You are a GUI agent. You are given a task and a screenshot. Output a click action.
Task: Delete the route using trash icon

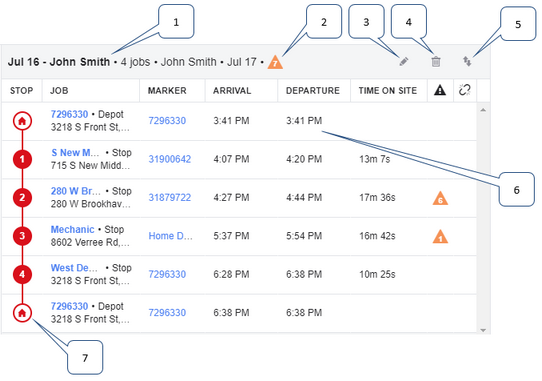[x=436, y=62]
